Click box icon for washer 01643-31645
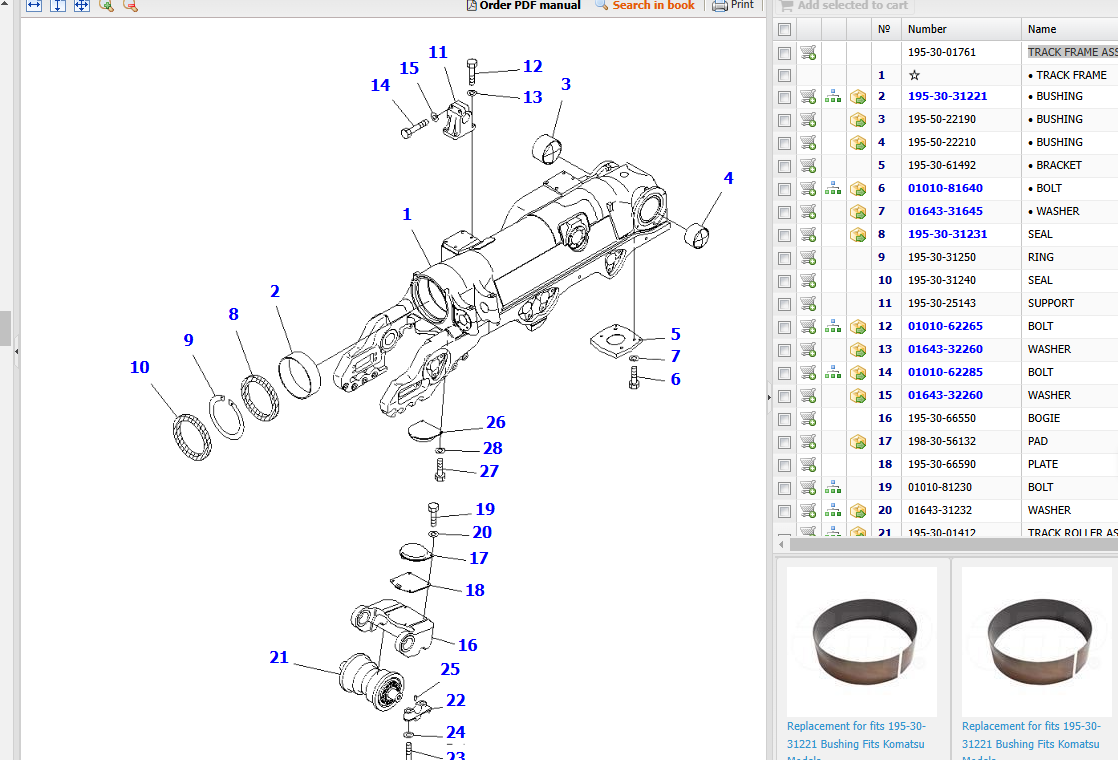 tap(858, 212)
